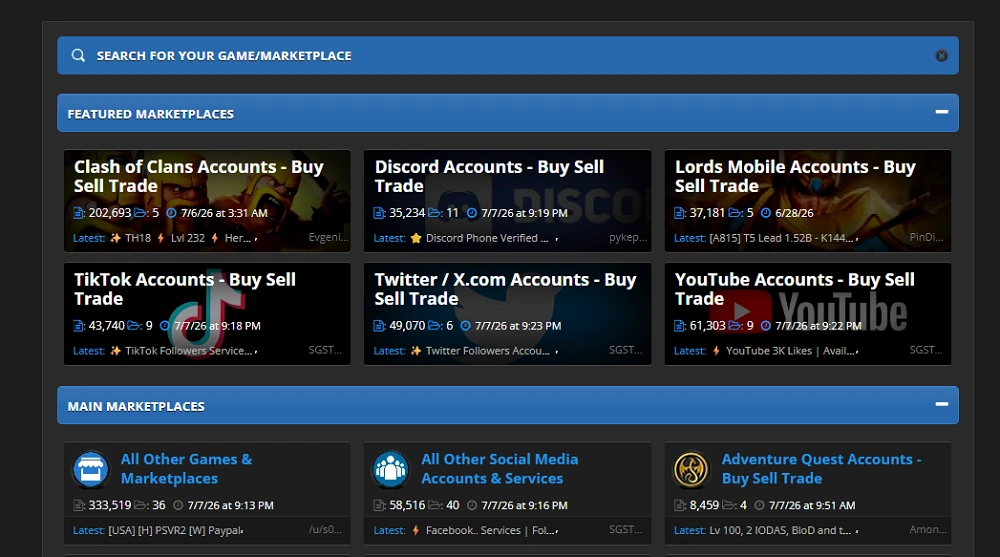1000x557 pixels.
Task: Click threads icon beside 43,740 in TikTok card
Action: tap(78, 326)
